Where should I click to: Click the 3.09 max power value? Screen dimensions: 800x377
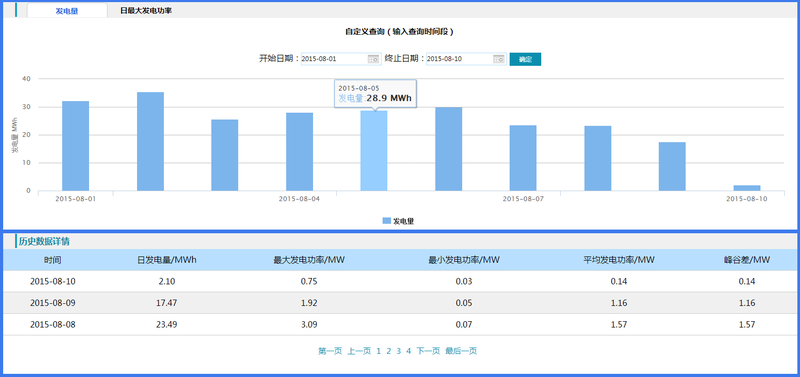309,324
